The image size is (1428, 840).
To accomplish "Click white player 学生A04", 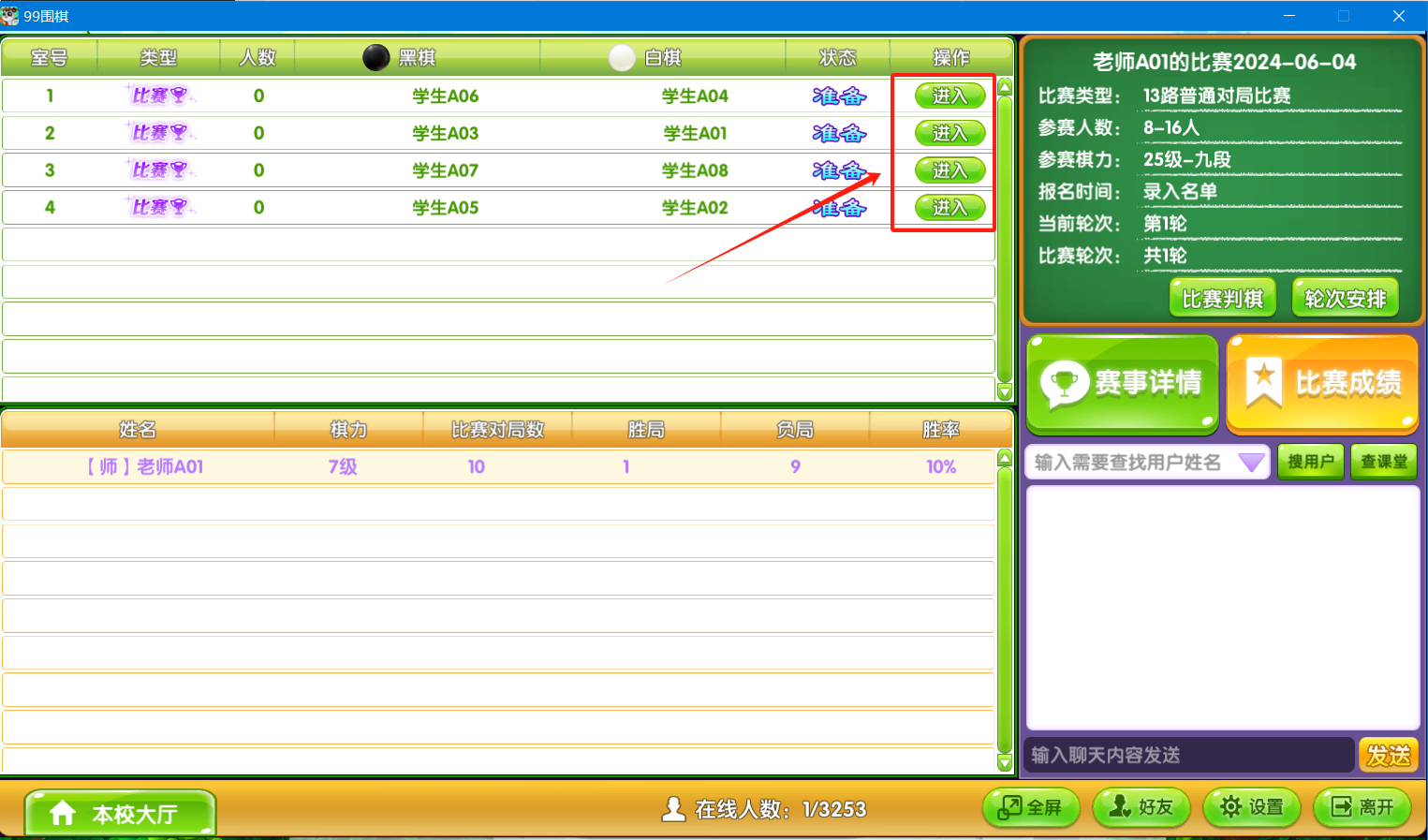I will (x=695, y=96).
